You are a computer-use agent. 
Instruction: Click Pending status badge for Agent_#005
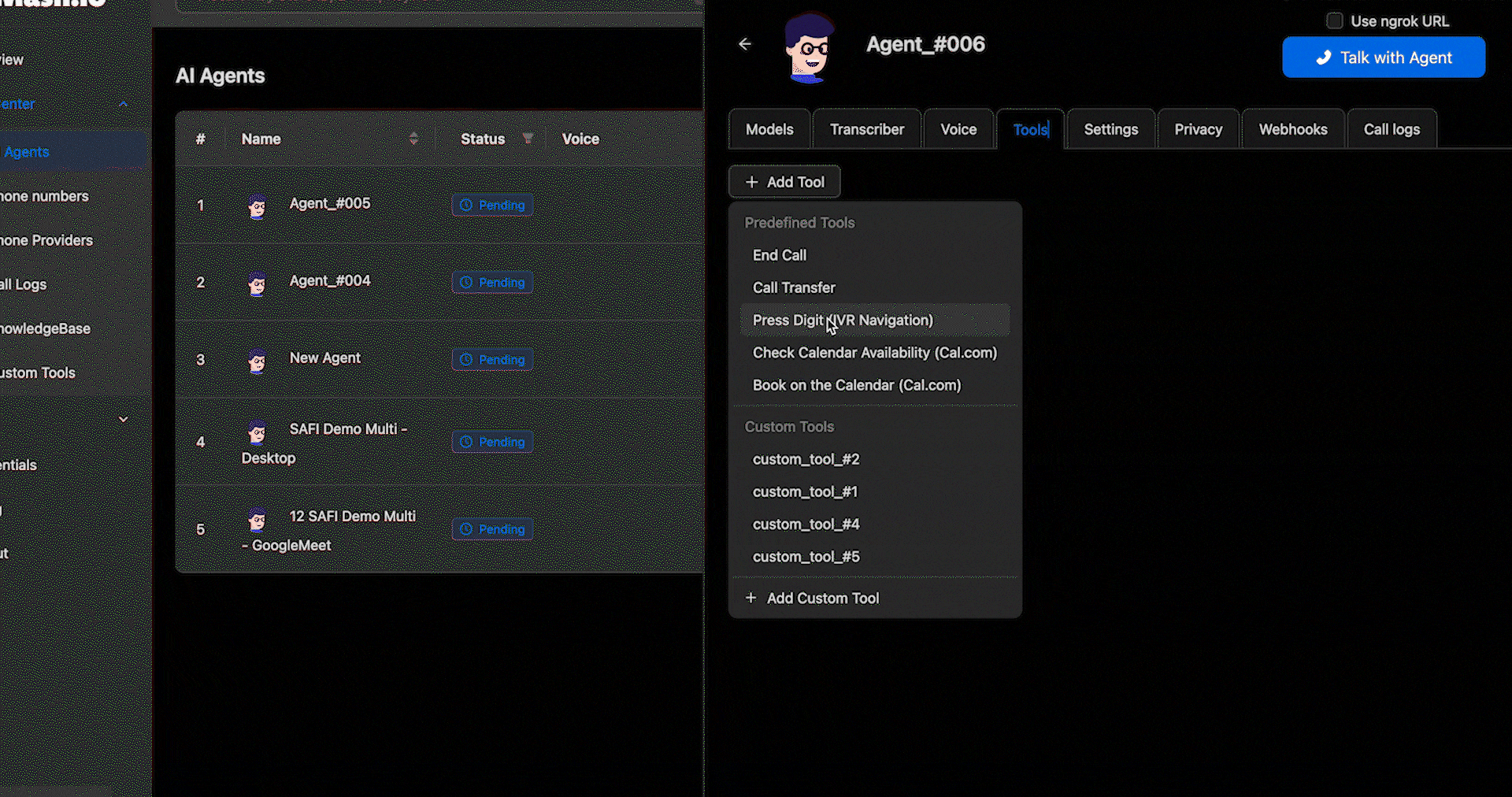(492, 205)
